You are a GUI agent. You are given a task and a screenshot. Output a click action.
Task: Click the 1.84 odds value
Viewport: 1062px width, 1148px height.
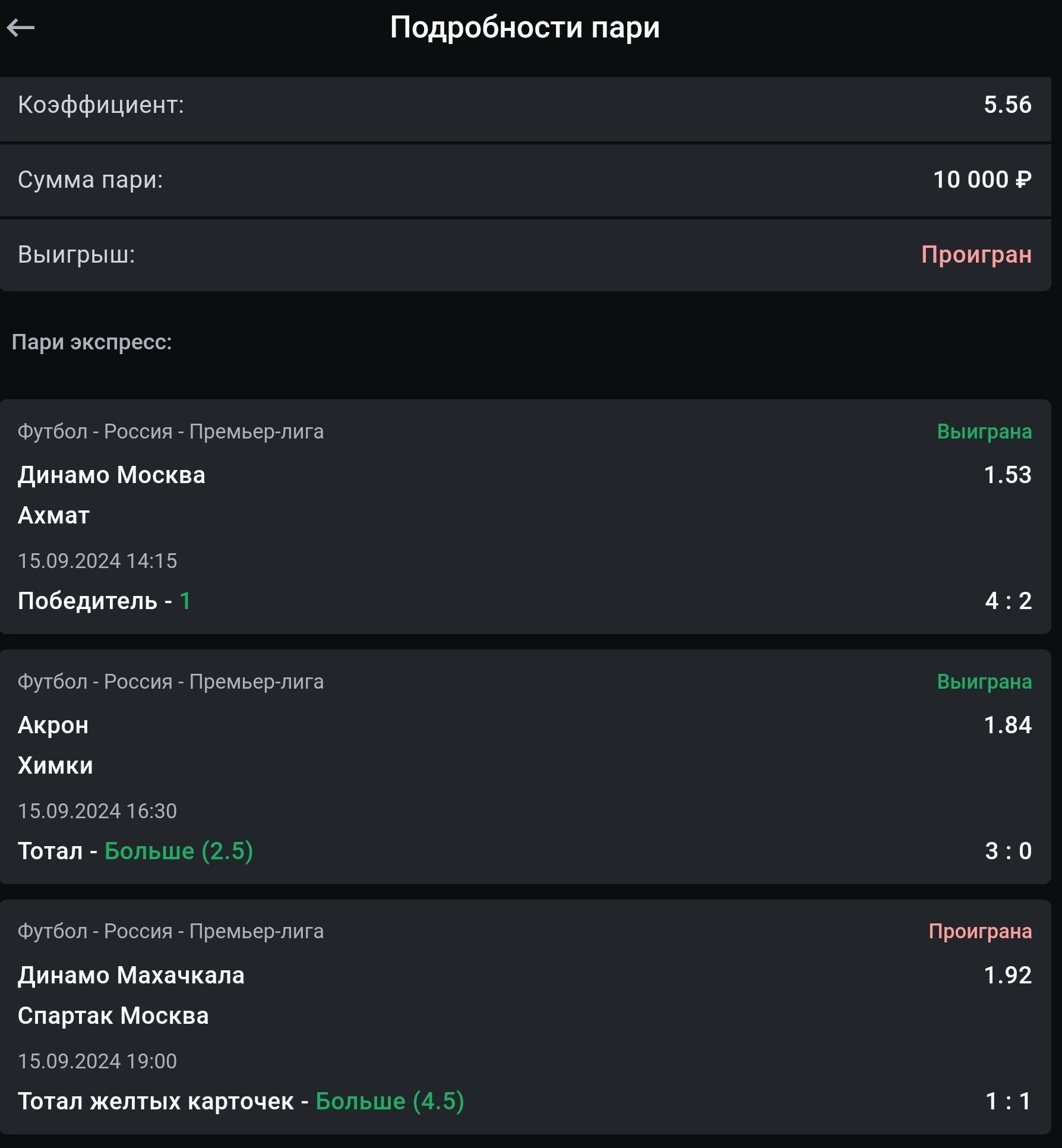[1007, 725]
